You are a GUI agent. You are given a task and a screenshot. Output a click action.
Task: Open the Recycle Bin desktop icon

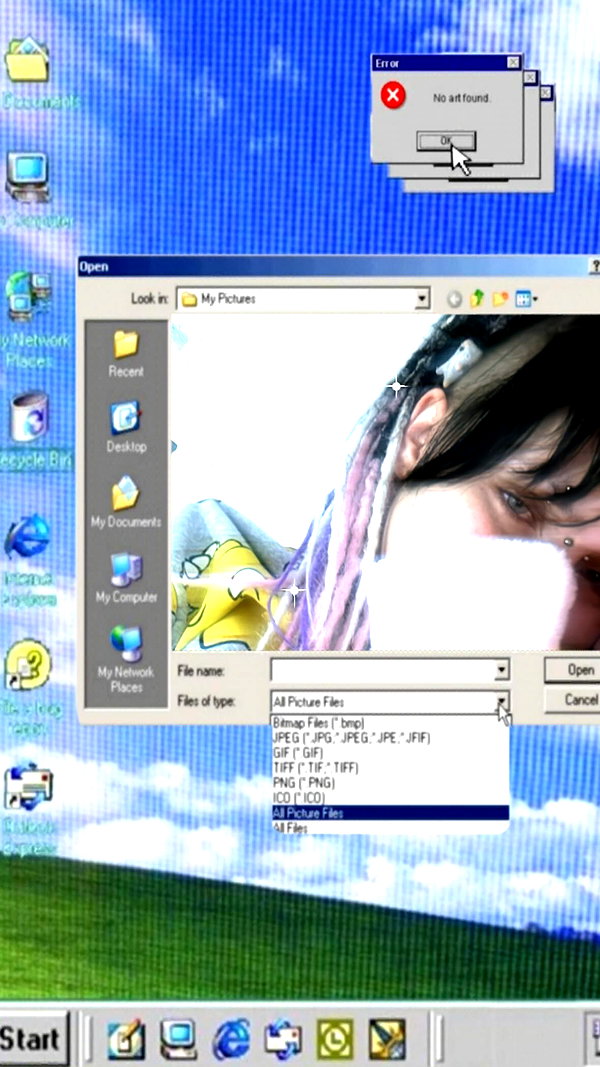pos(31,430)
